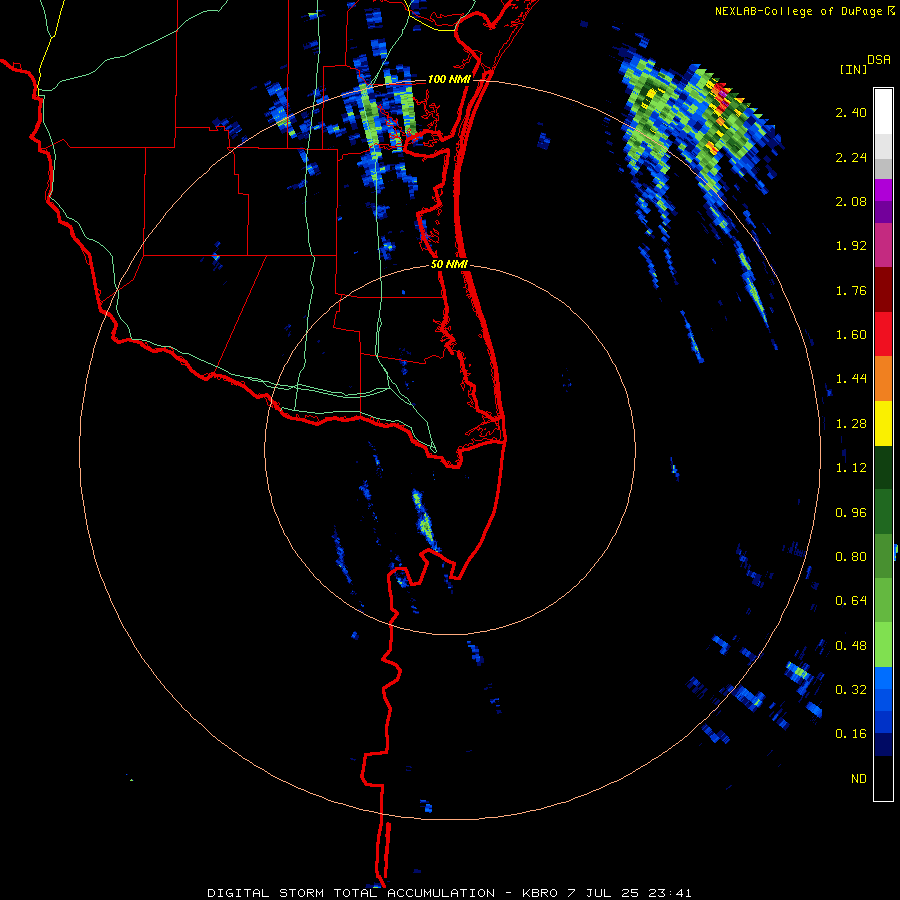Click the 0.16 legend value

coord(851,734)
